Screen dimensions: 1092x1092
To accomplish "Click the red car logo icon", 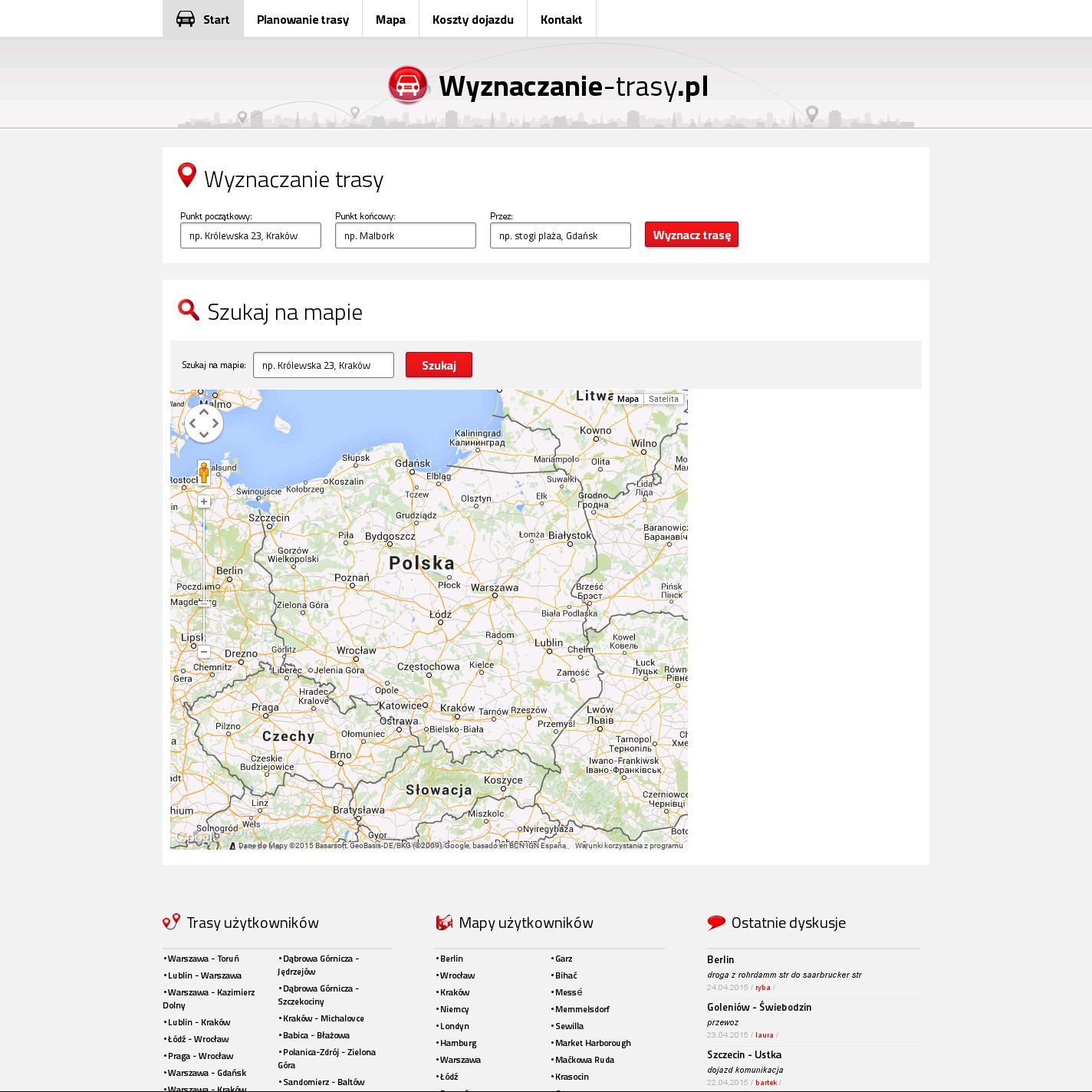I will point(408,85).
